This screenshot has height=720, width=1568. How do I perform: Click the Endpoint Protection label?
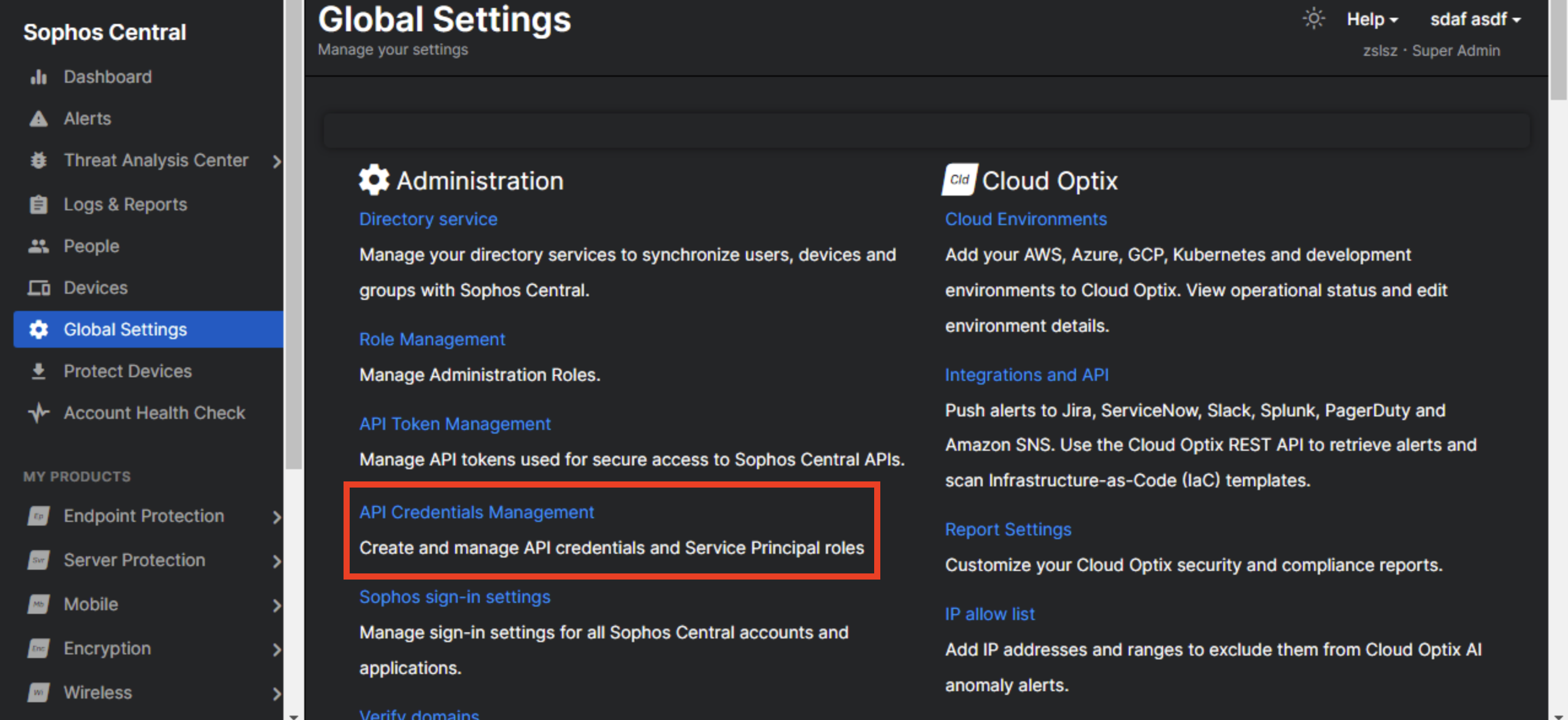[x=144, y=516]
